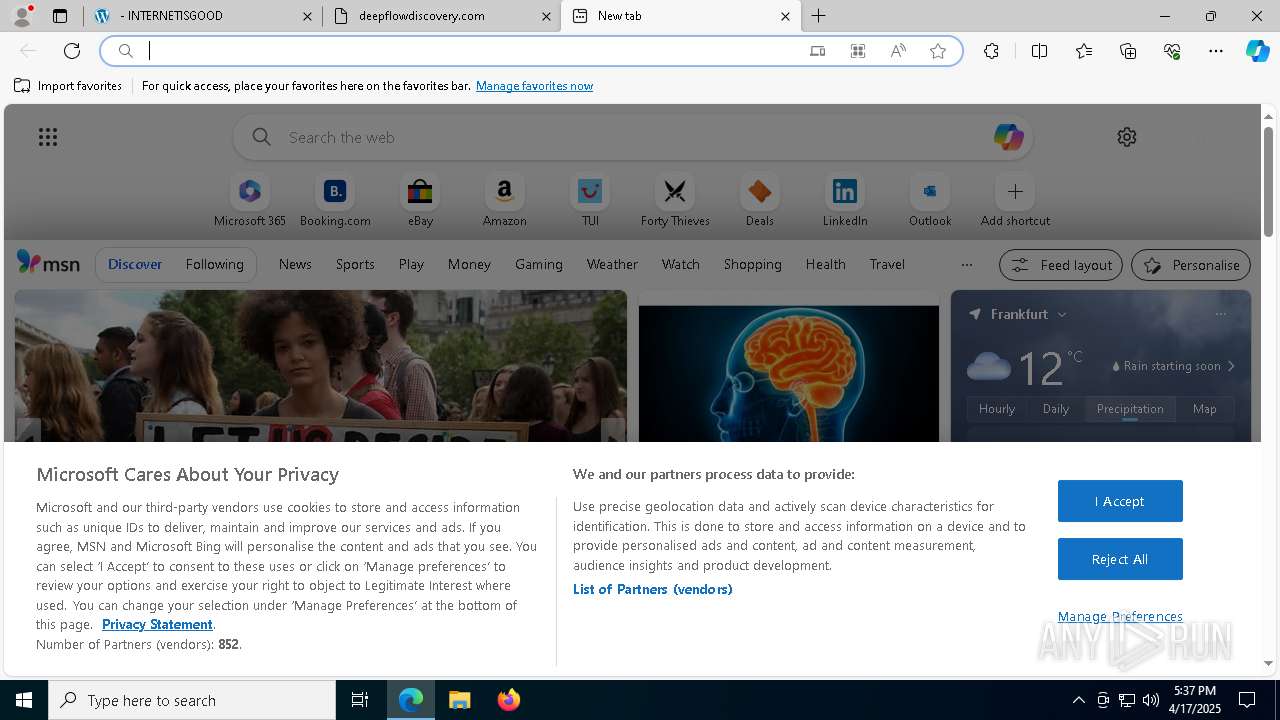Open the Travel category
This screenshot has width=1280, height=720.
tap(887, 264)
